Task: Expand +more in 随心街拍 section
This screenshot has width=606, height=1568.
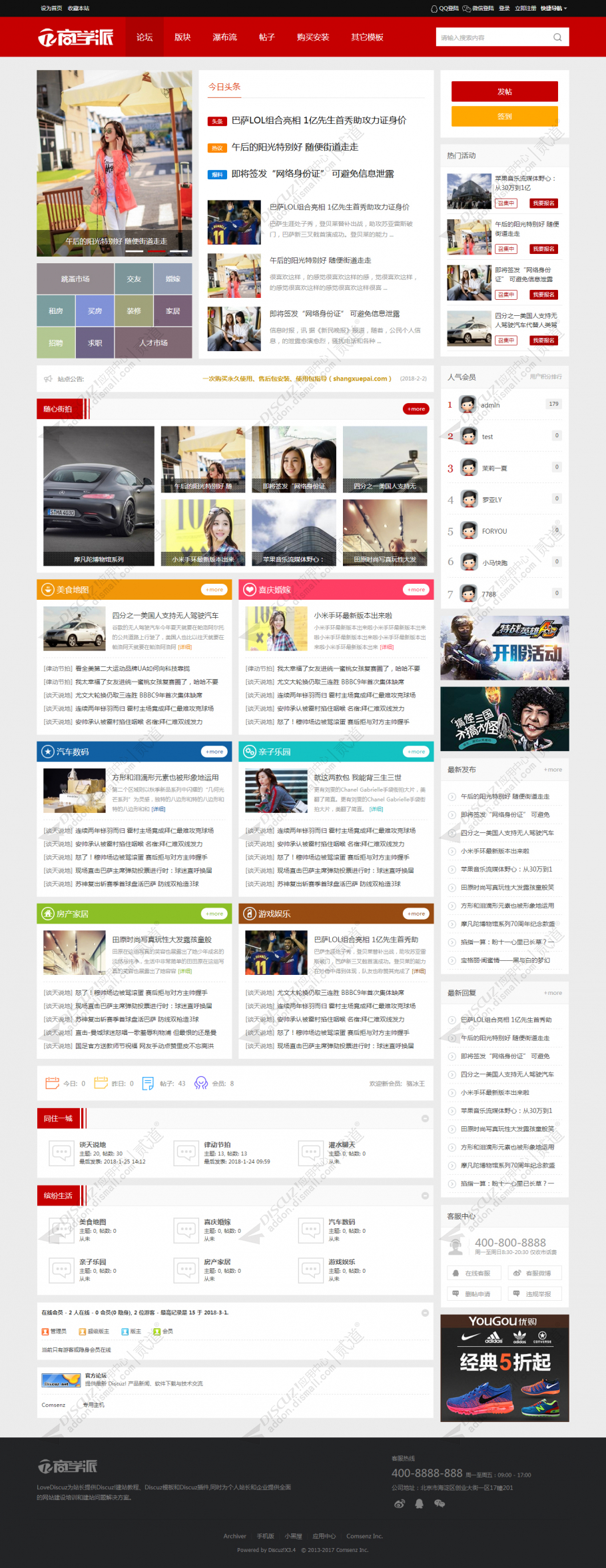Action: click(416, 409)
